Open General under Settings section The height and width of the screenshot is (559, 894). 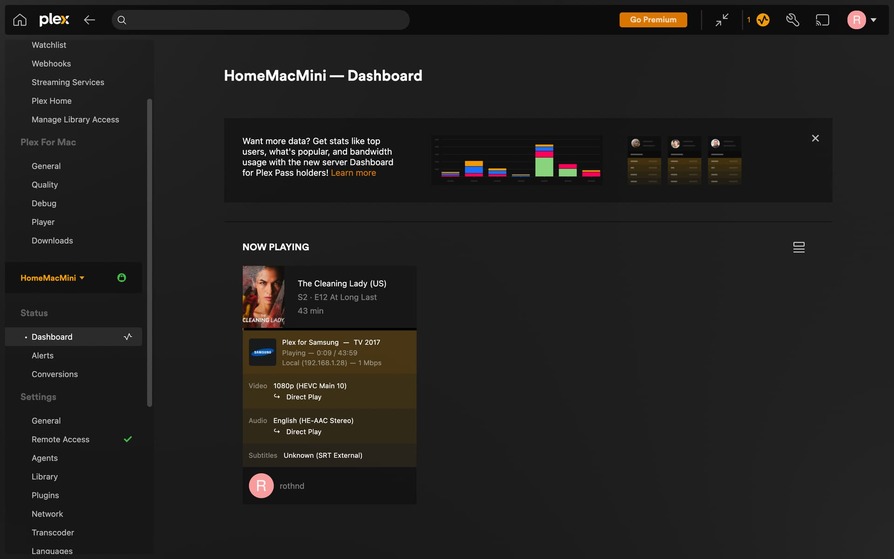(x=46, y=421)
